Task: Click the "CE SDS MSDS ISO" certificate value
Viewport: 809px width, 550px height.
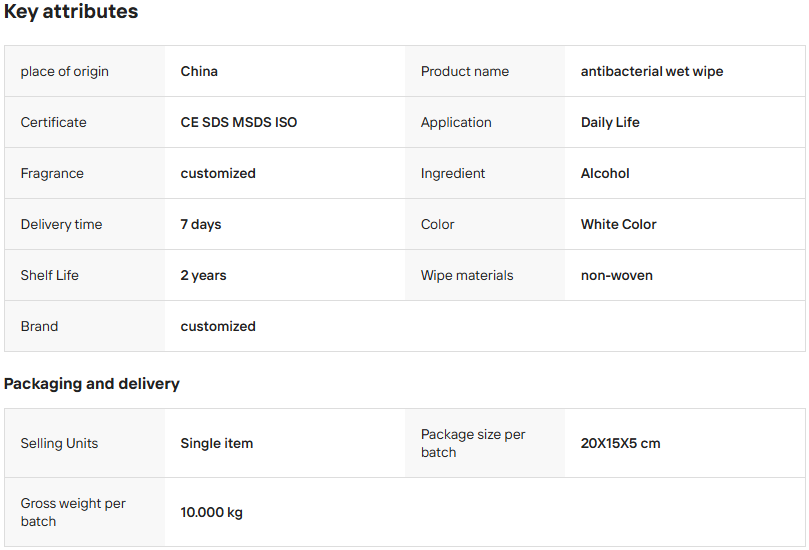Action: [x=238, y=122]
